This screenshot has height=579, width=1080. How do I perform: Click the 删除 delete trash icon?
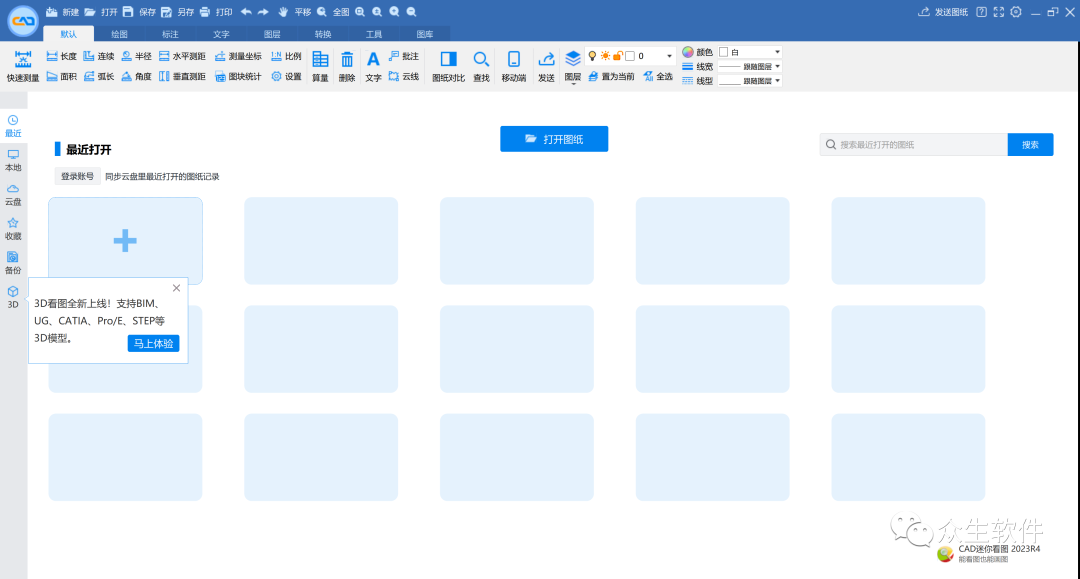click(x=347, y=66)
